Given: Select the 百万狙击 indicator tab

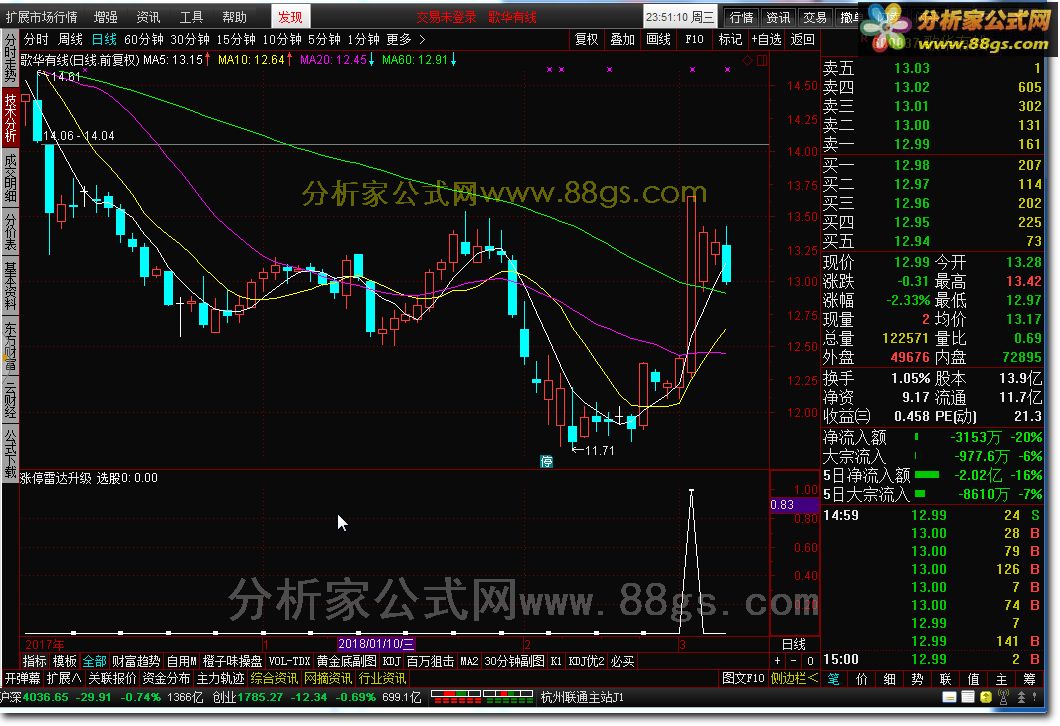Looking at the screenshot, I should click(x=431, y=661).
